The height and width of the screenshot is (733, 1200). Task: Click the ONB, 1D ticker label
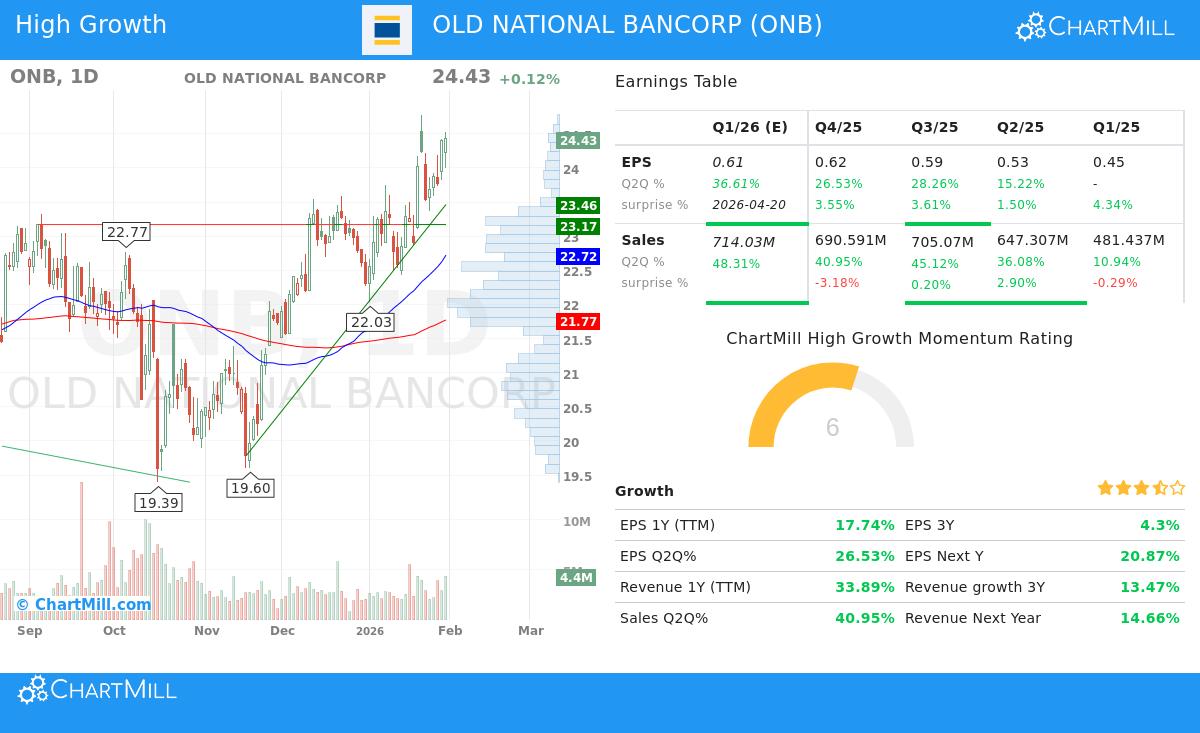[x=54, y=76]
